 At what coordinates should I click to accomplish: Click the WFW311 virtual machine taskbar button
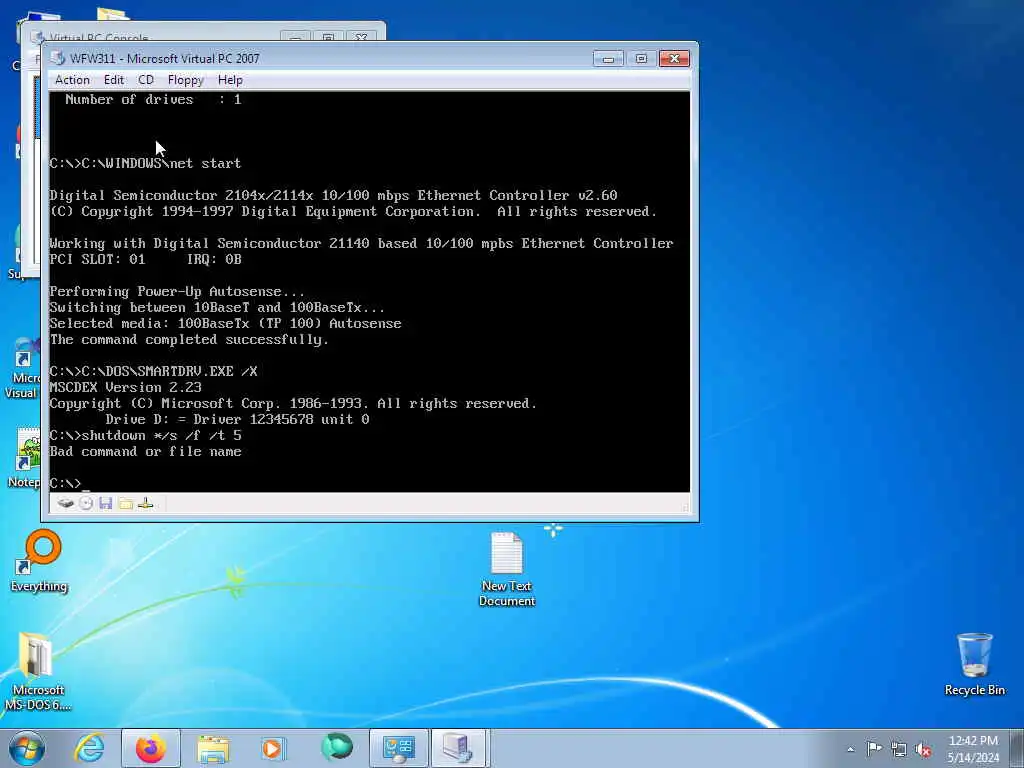458,748
